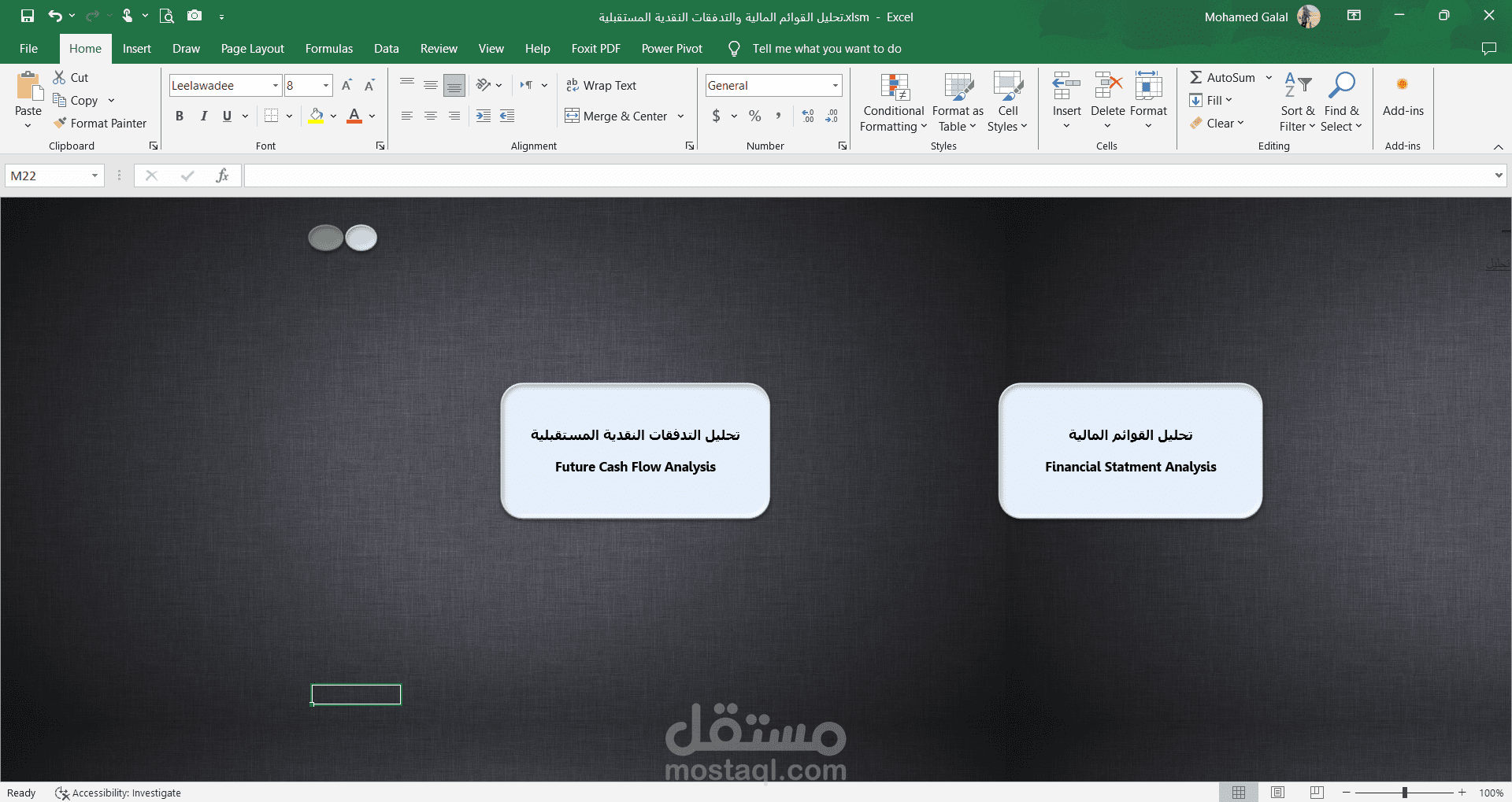
Task: Open the Financial Statment Analysis button
Action: point(1130,451)
